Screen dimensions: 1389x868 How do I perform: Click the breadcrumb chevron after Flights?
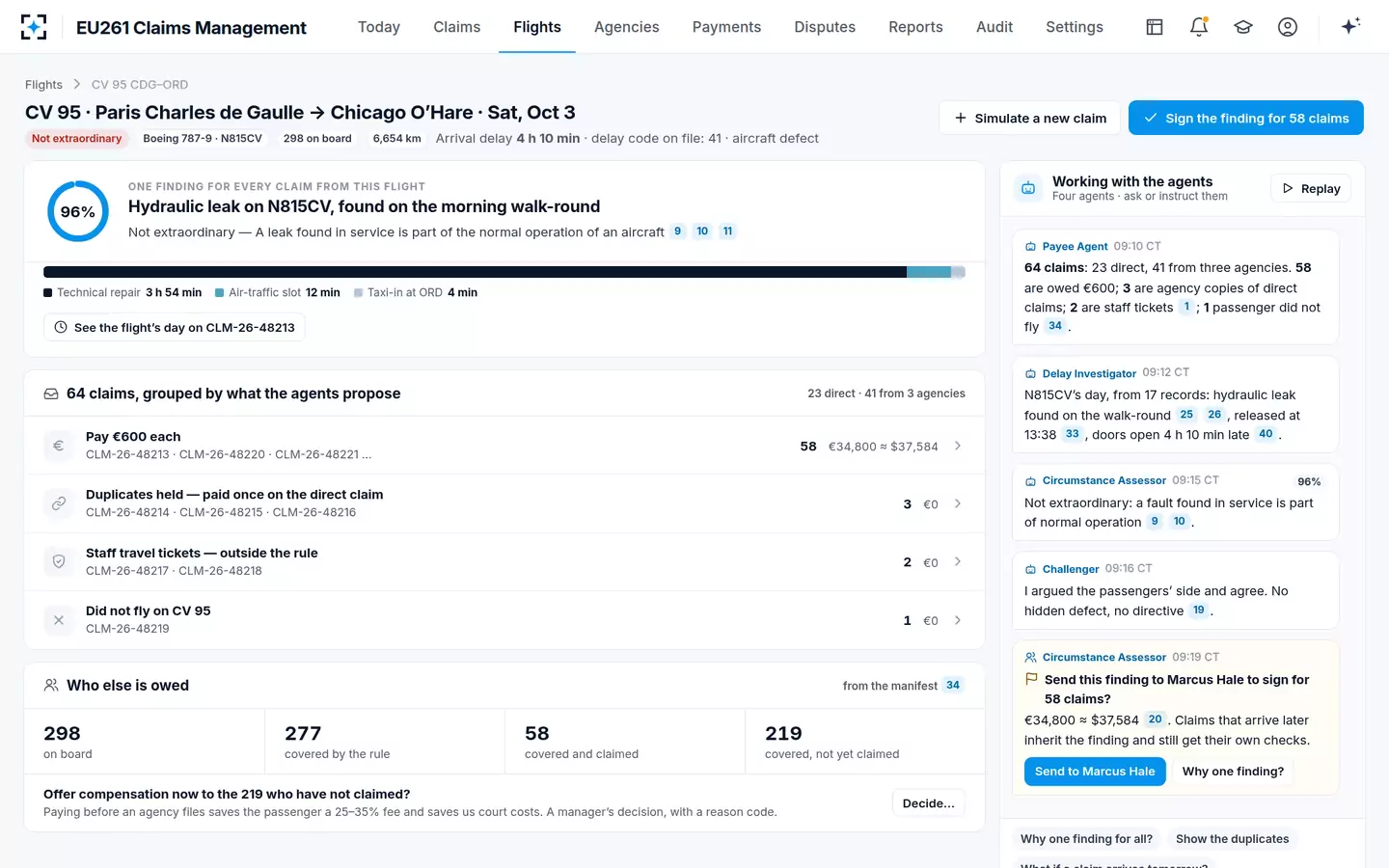pyautogui.click(x=77, y=85)
